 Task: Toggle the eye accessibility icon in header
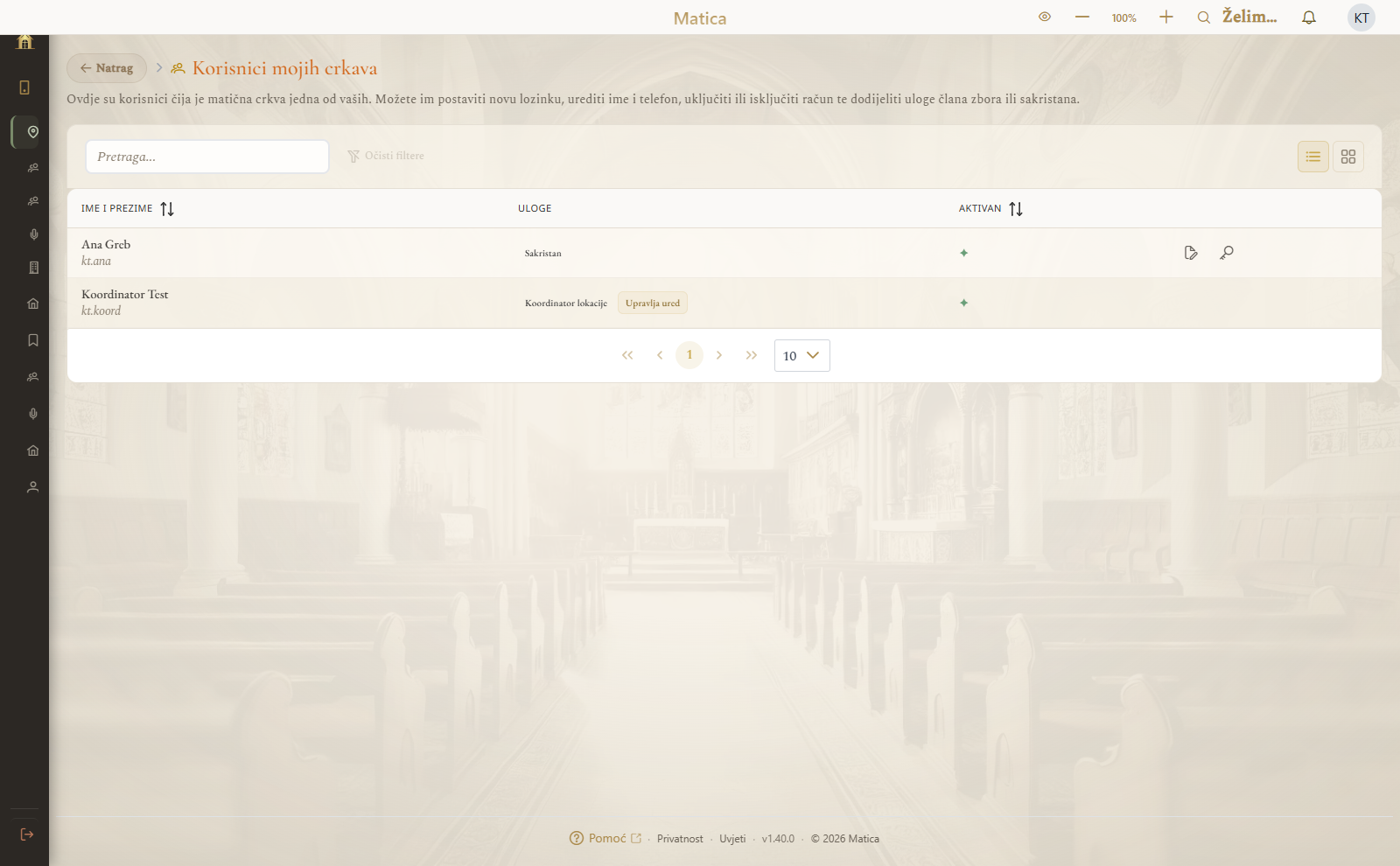coord(1045,17)
